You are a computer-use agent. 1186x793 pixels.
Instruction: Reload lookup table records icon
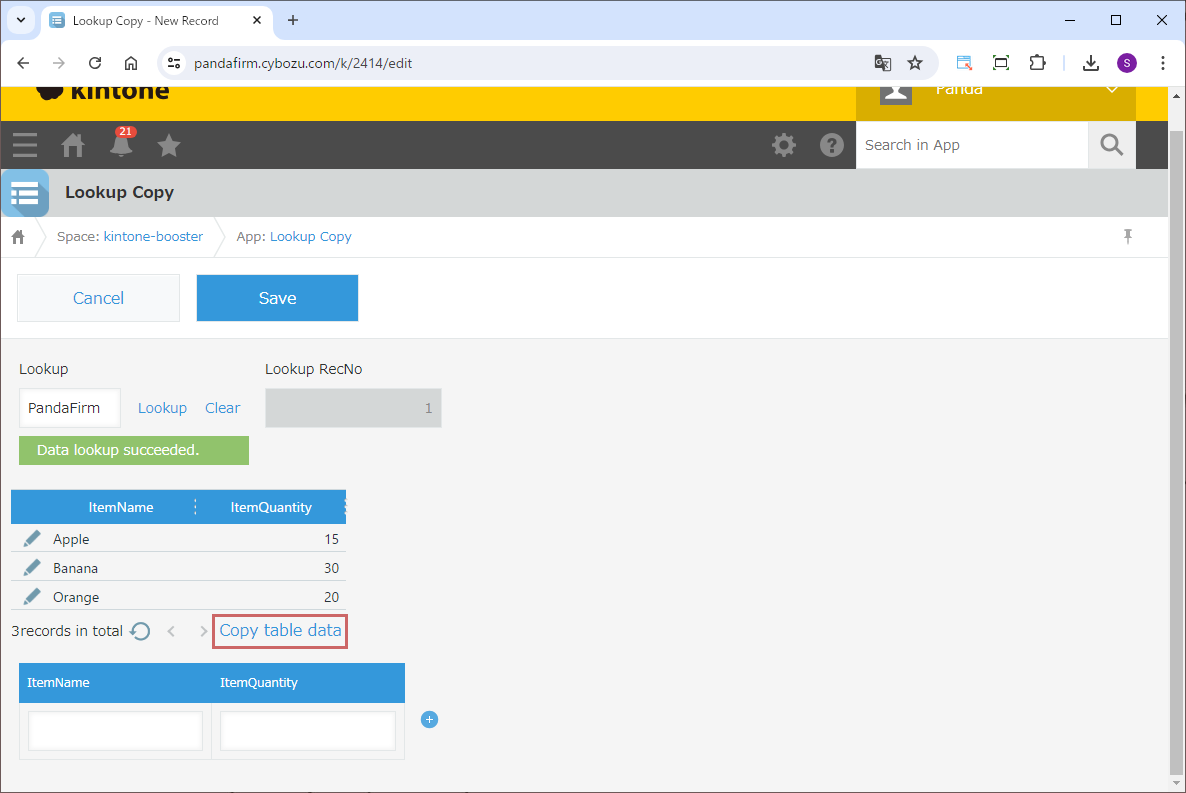pos(141,631)
